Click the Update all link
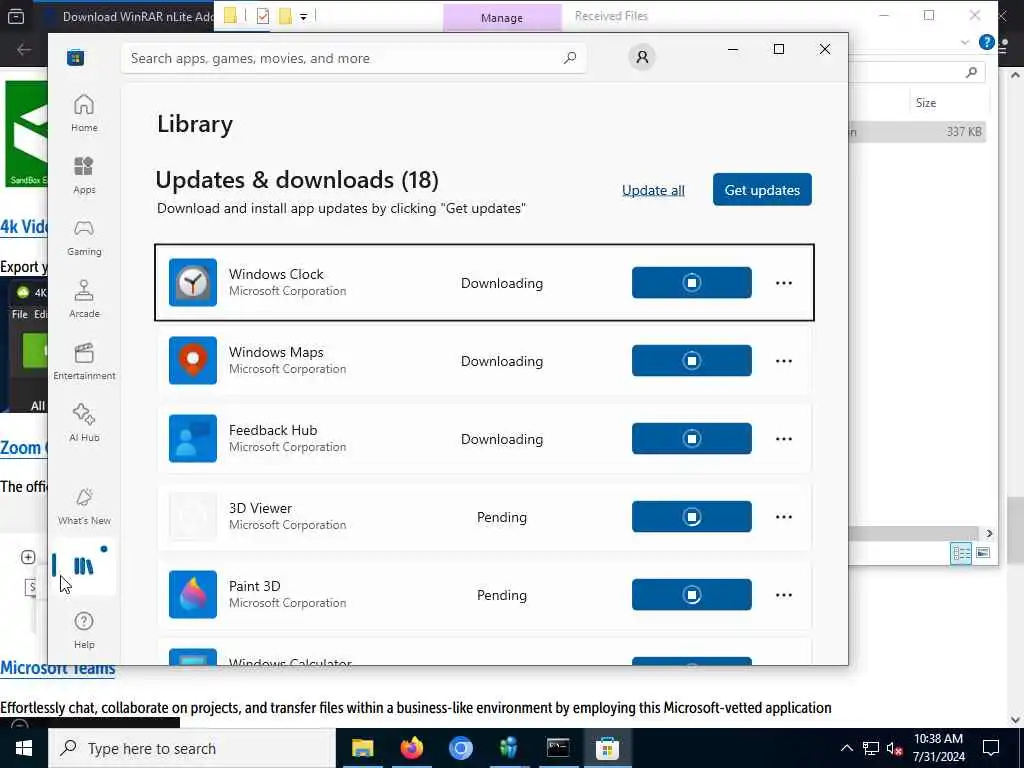Screen dimensions: 1024x768 (653, 190)
